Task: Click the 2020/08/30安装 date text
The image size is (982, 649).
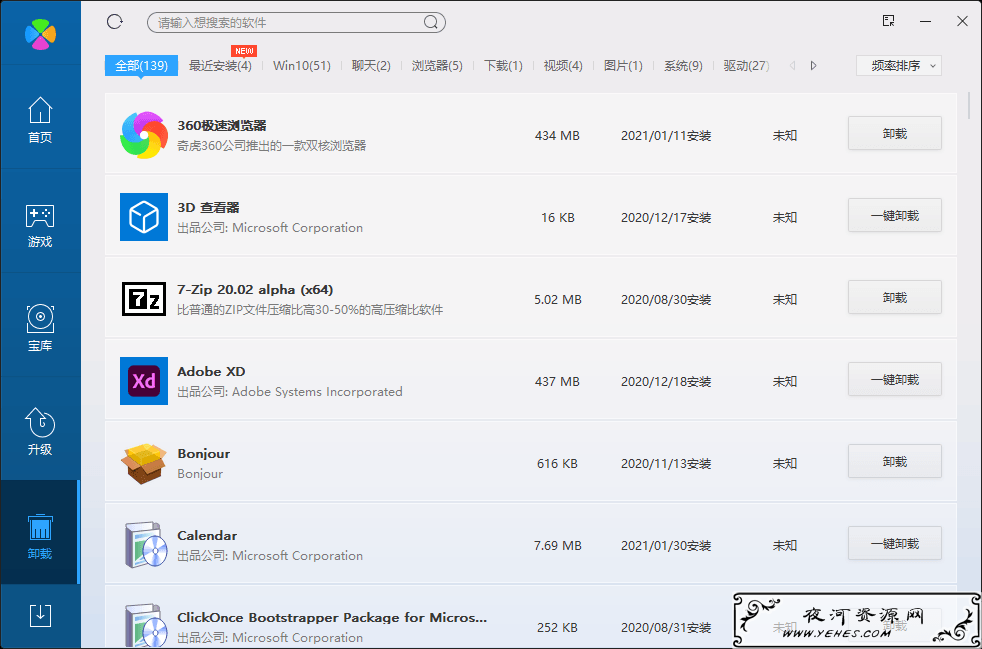Action: 666,299
